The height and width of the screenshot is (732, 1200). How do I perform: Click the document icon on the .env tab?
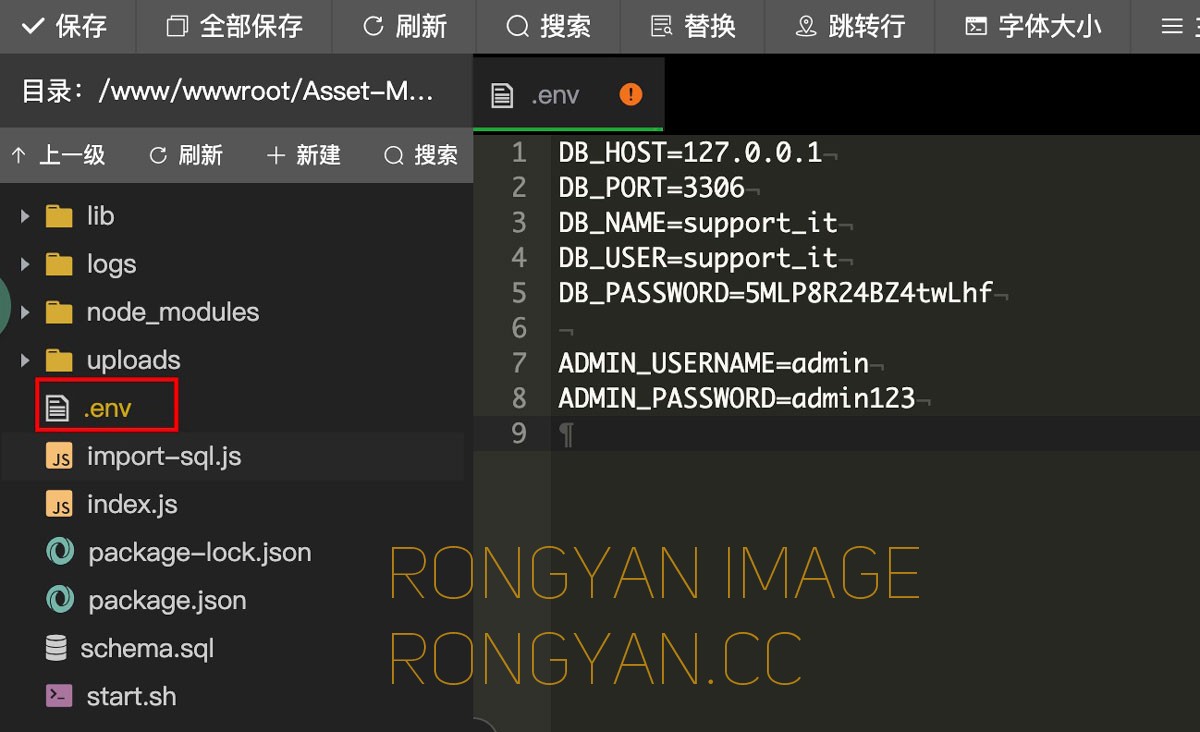[x=502, y=95]
